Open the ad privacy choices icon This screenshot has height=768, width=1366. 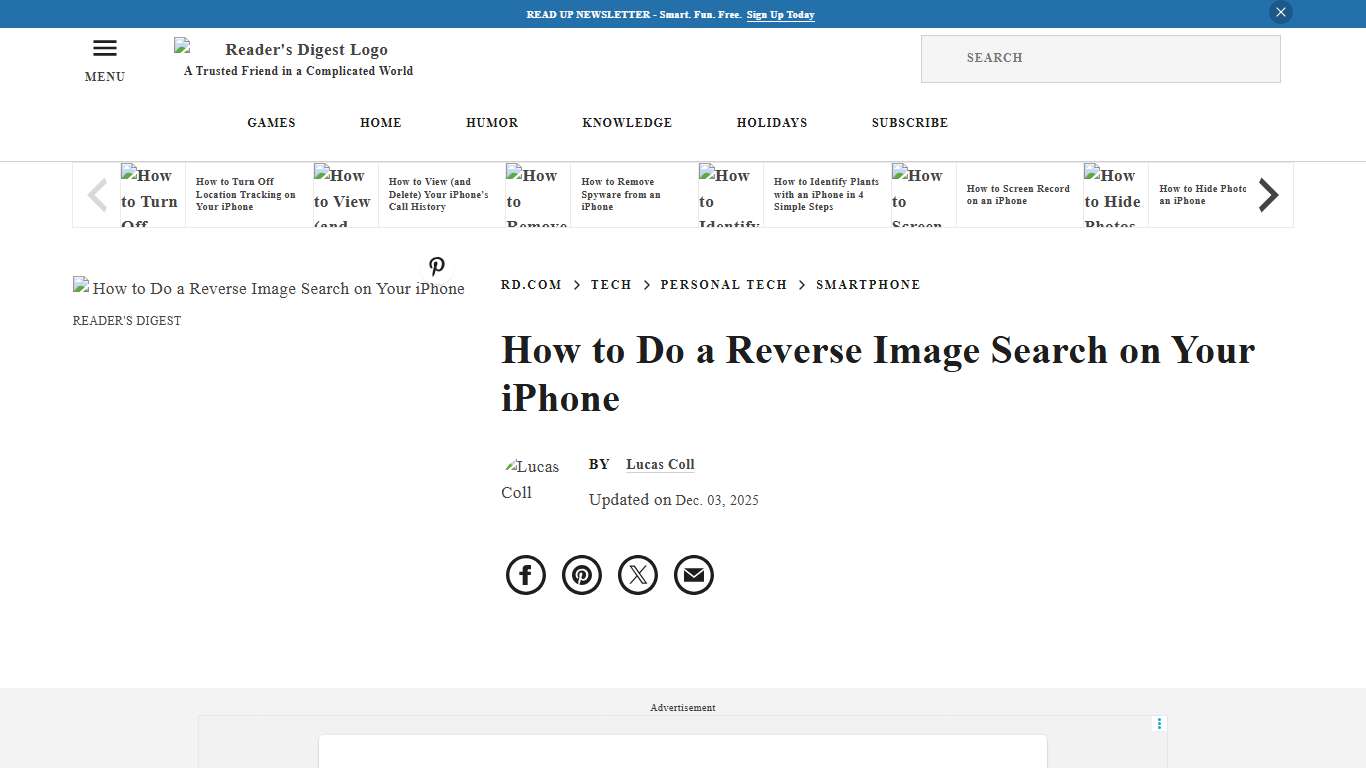point(1158,723)
